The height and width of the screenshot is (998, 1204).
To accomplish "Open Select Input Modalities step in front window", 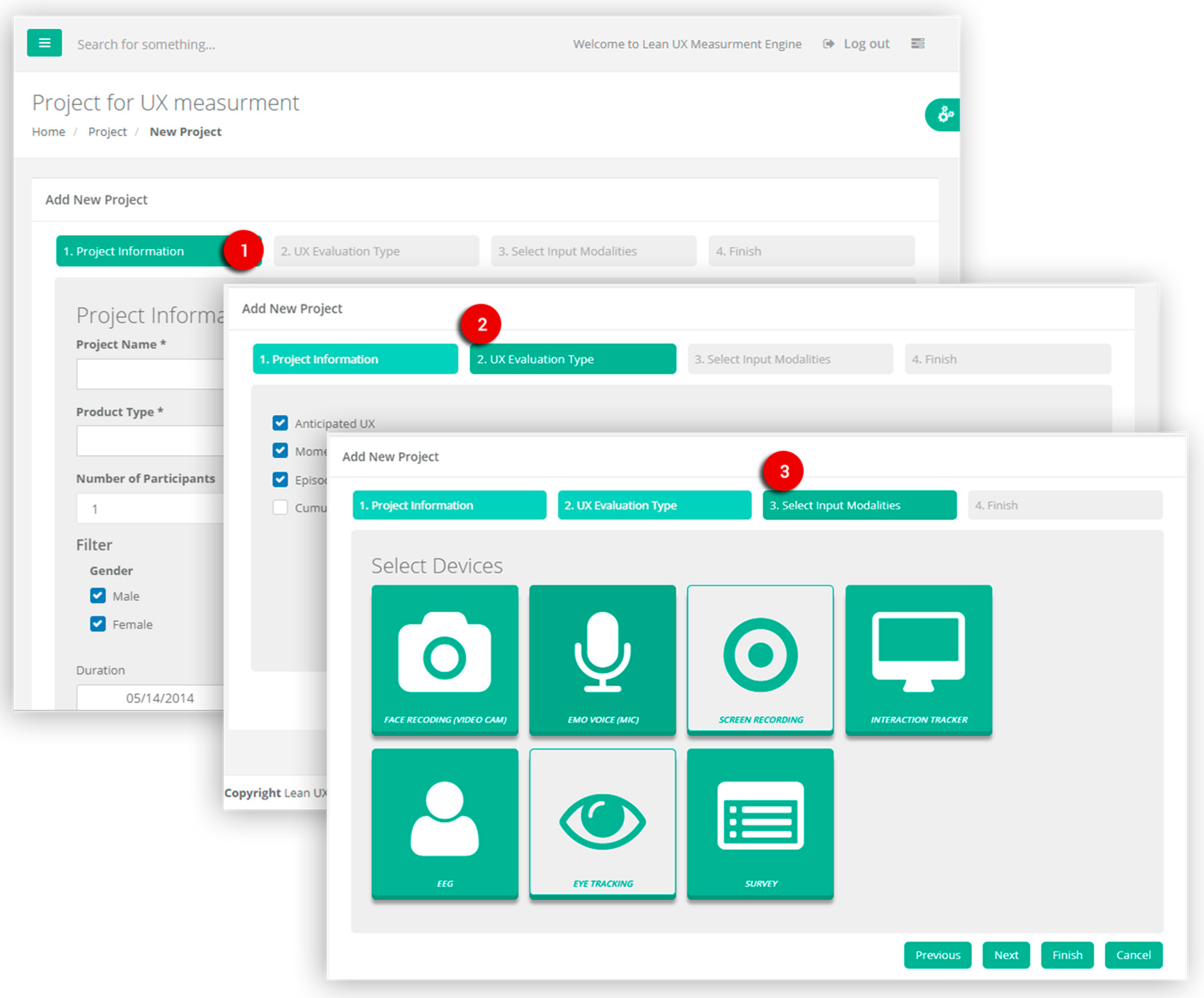I will [859, 505].
